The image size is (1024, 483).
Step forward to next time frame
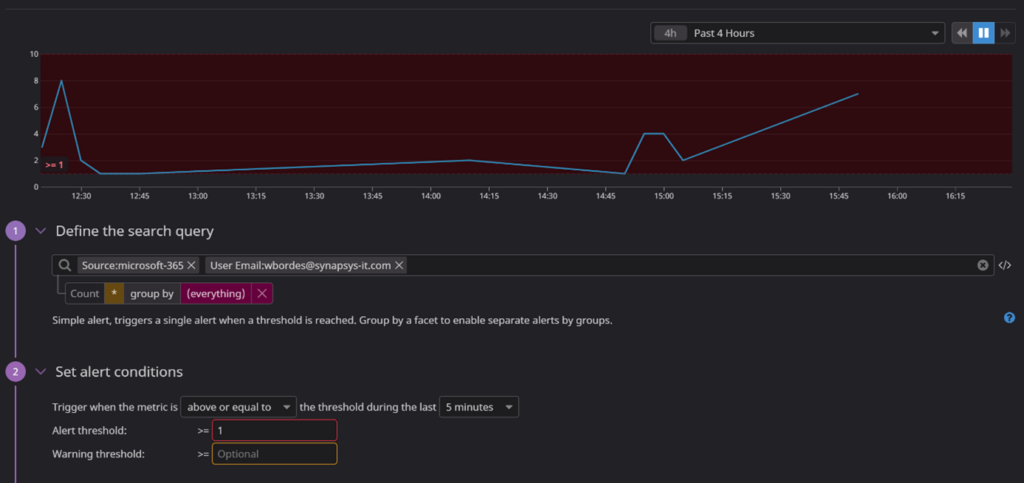(1005, 33)
